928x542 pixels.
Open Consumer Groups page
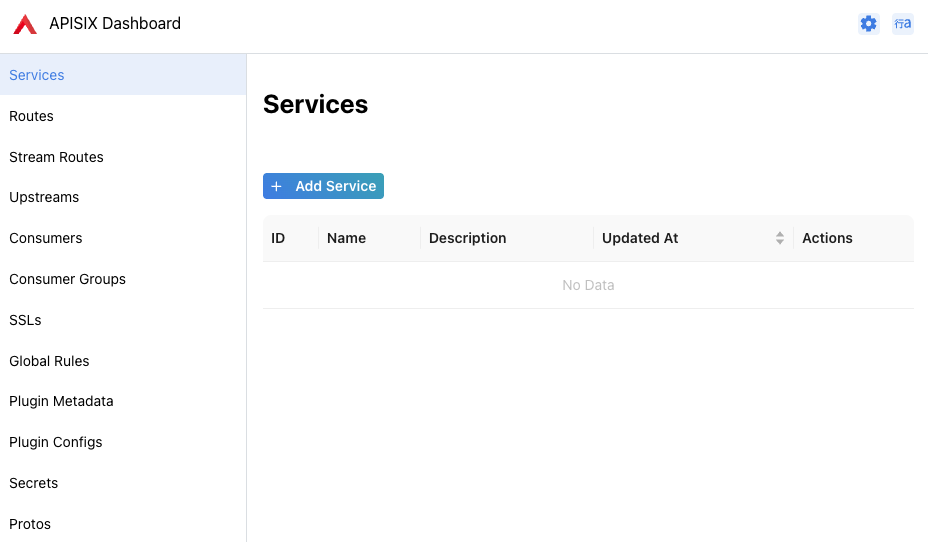pyautogui.click(x=123, y=279)
